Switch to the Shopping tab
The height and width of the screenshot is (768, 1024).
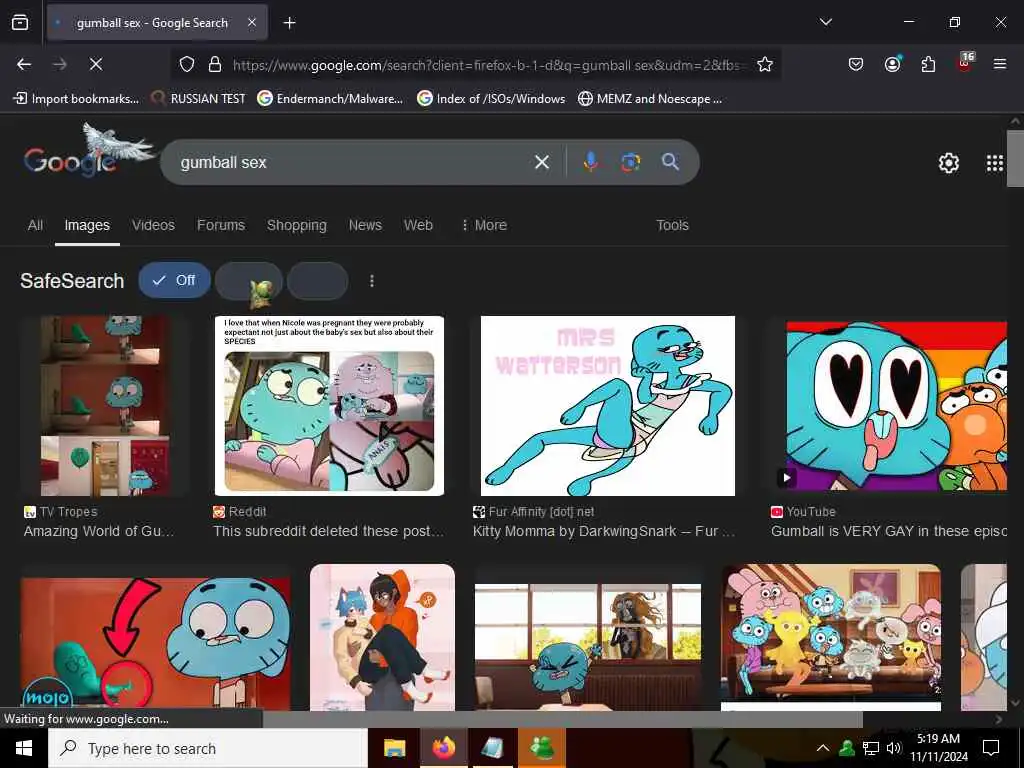click(x=296, y=225)
